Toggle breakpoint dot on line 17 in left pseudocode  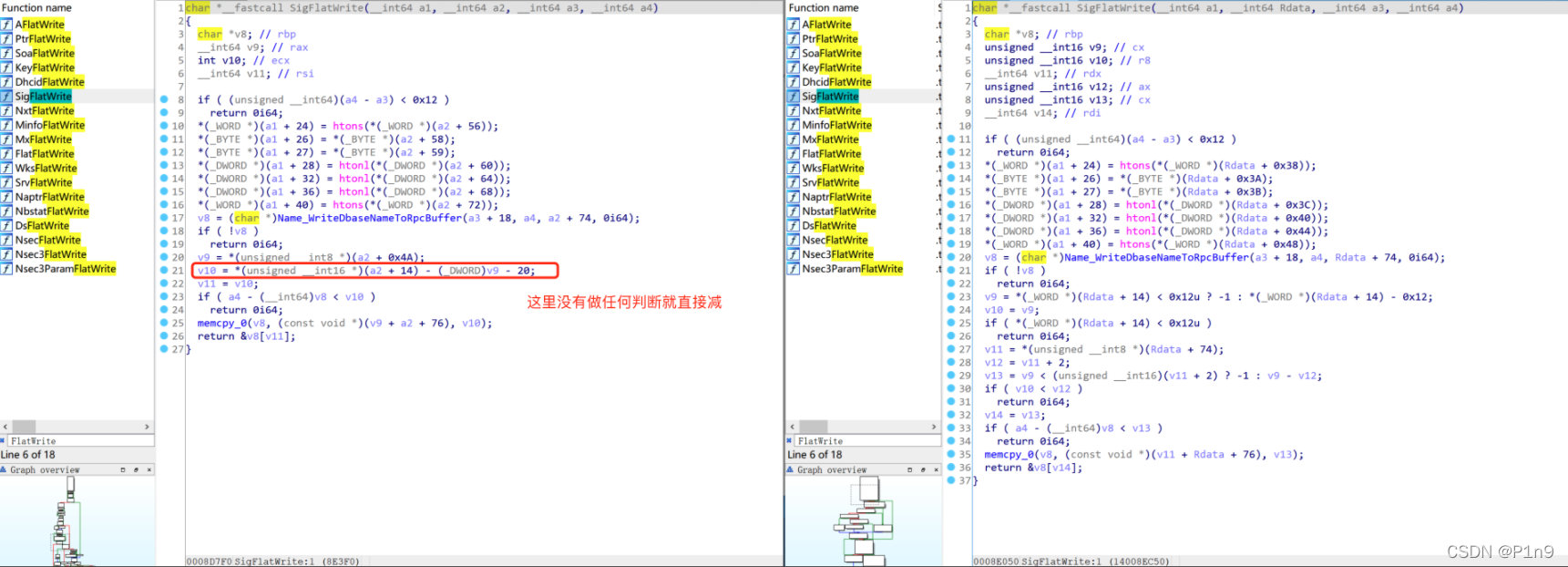[x=164, y=218]
